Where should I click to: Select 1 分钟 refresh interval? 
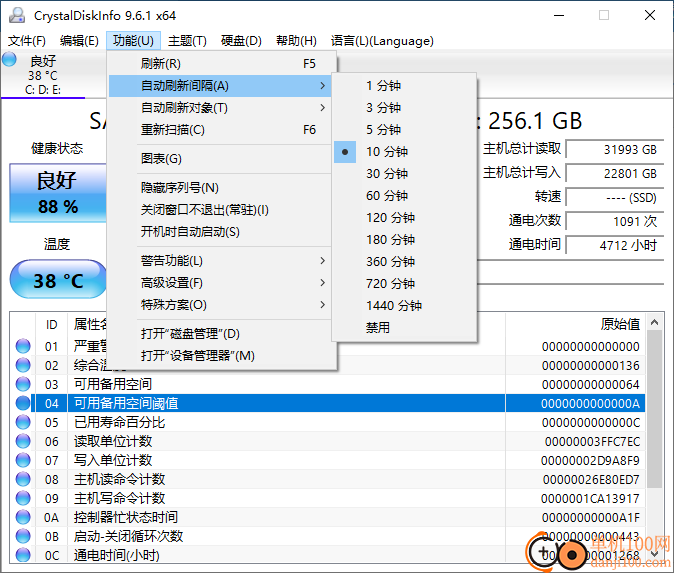404,86
